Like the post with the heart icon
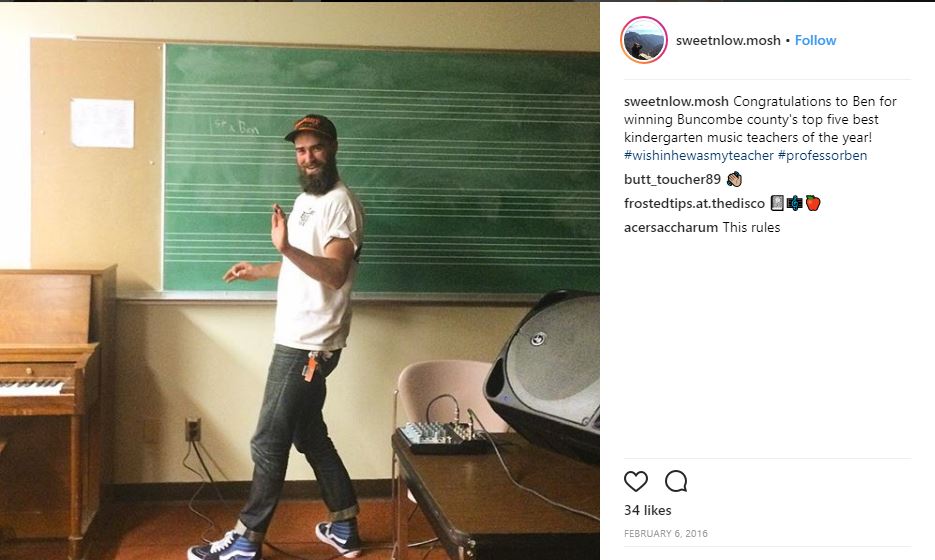This screenshot has height=560, width=935. tap(636, 481)
